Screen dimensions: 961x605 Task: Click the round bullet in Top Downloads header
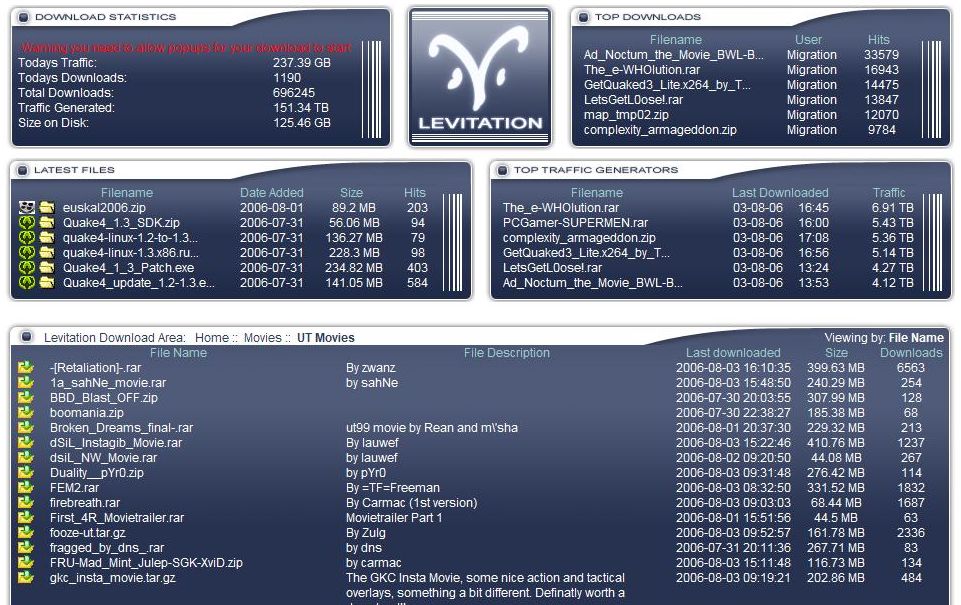[584, 17]
